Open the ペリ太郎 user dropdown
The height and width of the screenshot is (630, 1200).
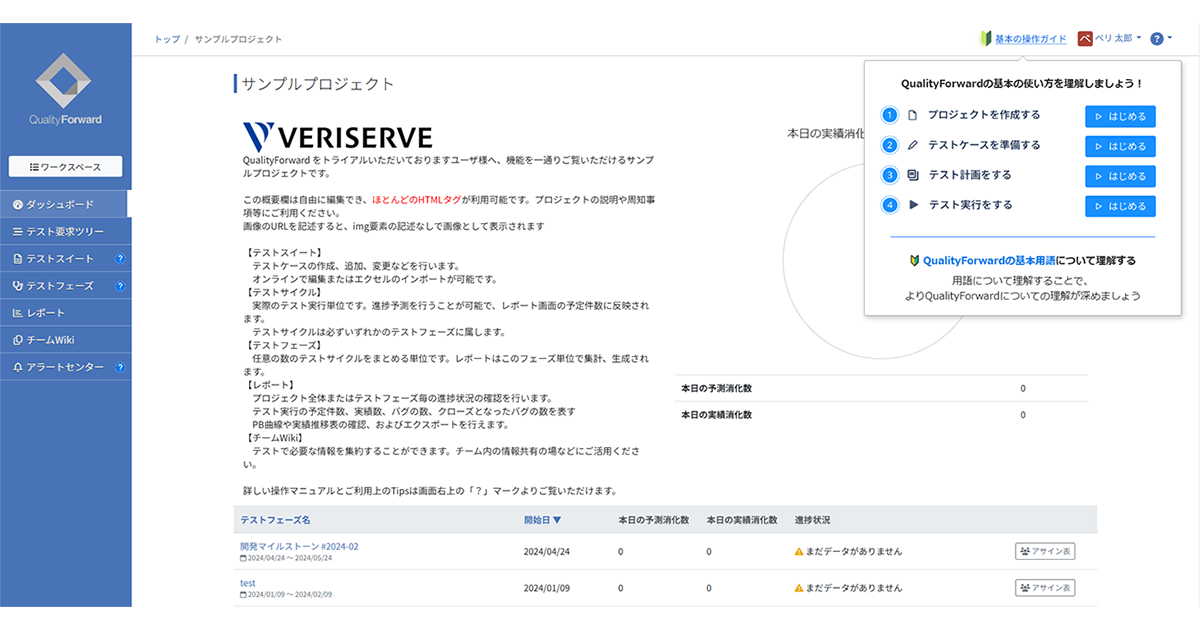pyautogui.click(x=1110, y=38)
